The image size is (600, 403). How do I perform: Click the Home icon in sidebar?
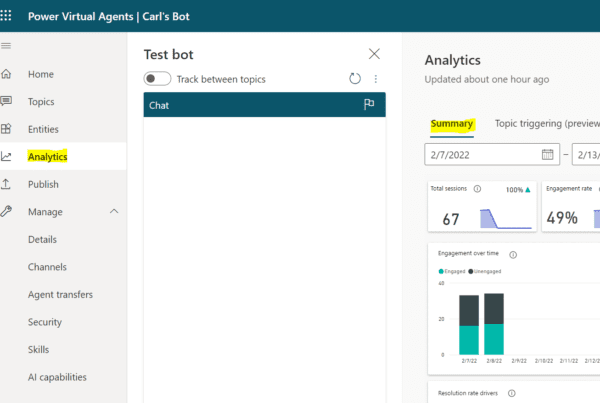(x=7, y=74)
